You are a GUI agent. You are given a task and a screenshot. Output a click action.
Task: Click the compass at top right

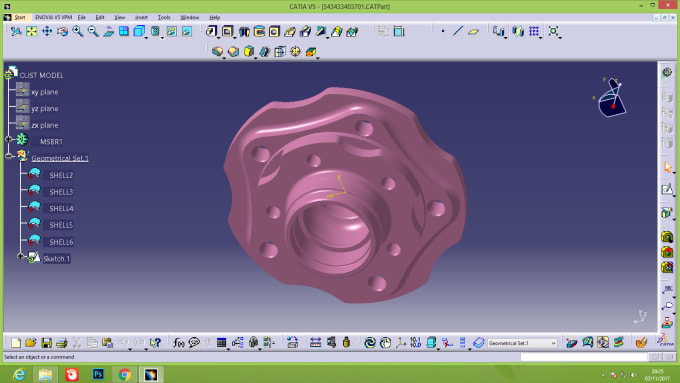click(x=611, y=98)
